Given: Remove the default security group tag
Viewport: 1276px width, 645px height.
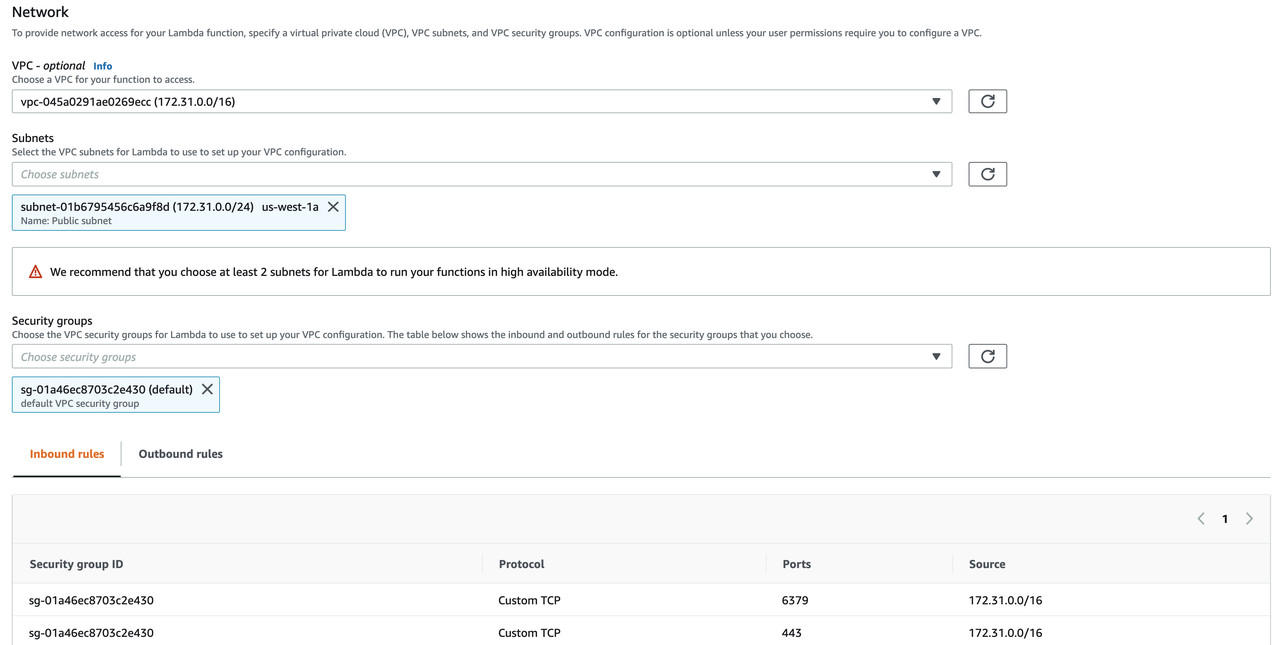Looking at the screenshot, I should (206, 388).
